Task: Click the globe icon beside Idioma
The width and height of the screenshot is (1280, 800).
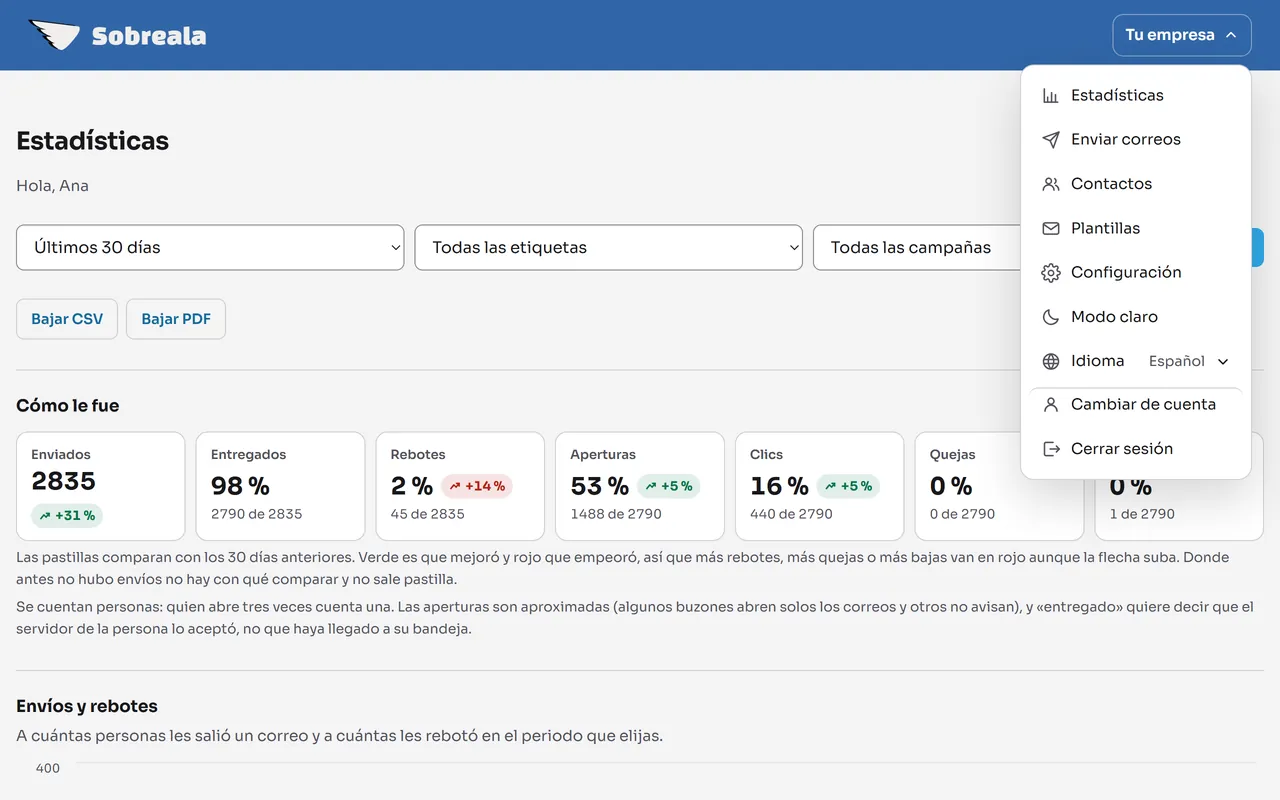Action: pyautogui.click(x=1050, y=361)
